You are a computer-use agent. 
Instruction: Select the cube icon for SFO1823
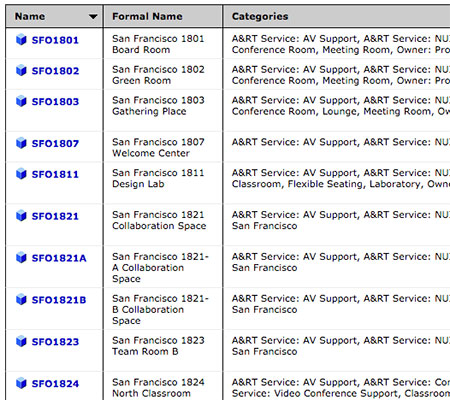tap(21, 341)
